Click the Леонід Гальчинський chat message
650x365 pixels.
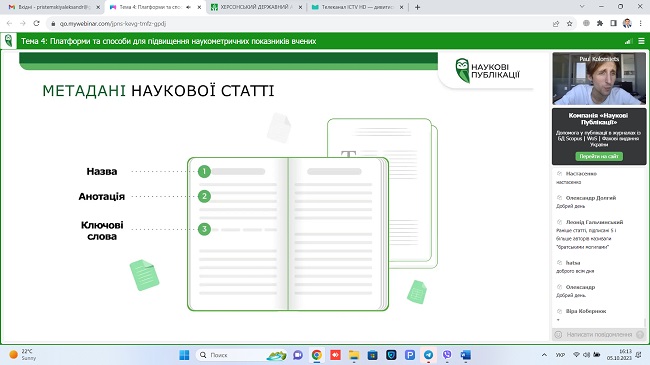[589, 234]
